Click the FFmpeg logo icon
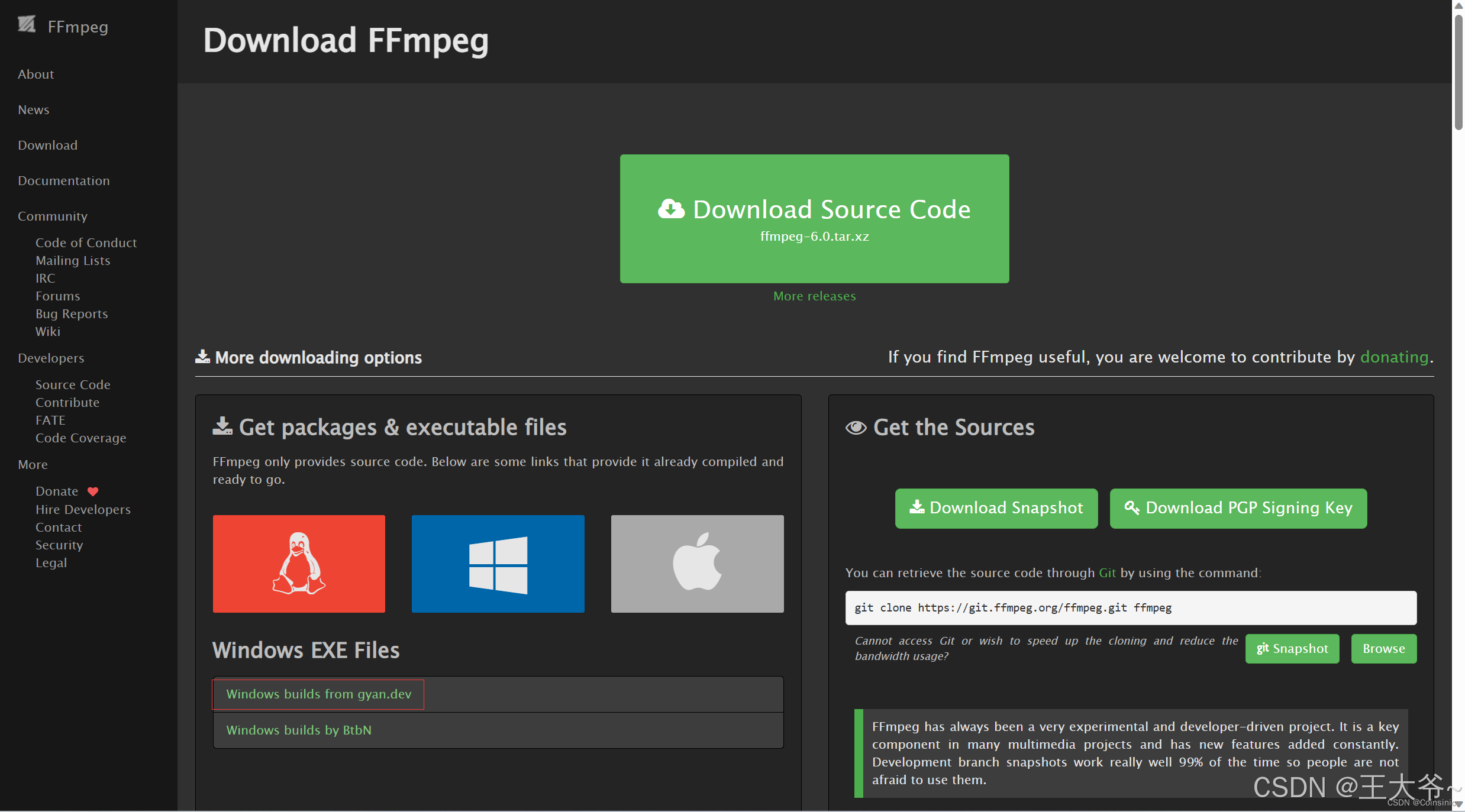 click(27, 24)
